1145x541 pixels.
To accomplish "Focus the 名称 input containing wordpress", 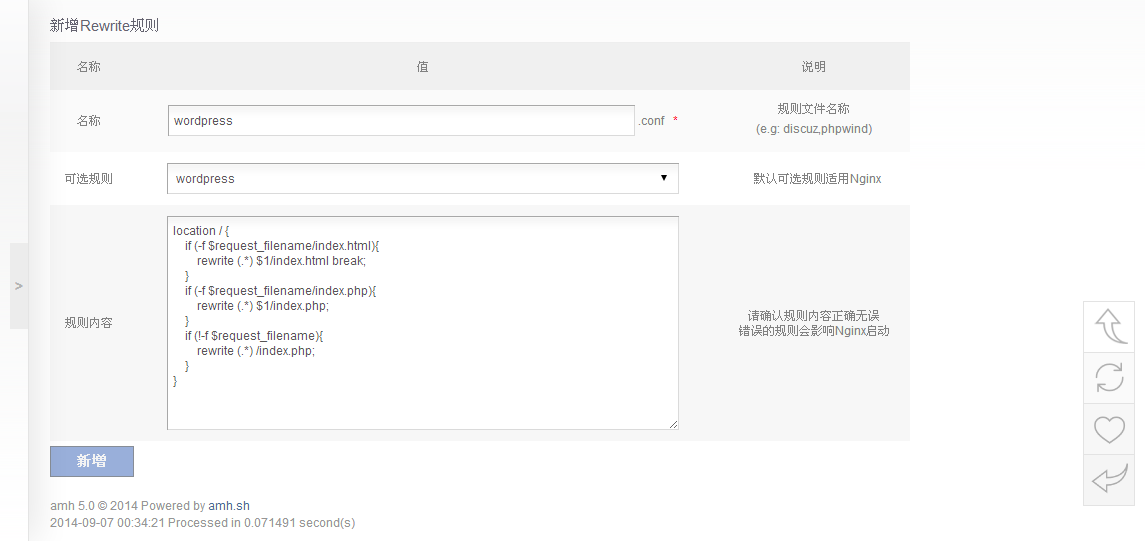I will (x=401, y=121).
